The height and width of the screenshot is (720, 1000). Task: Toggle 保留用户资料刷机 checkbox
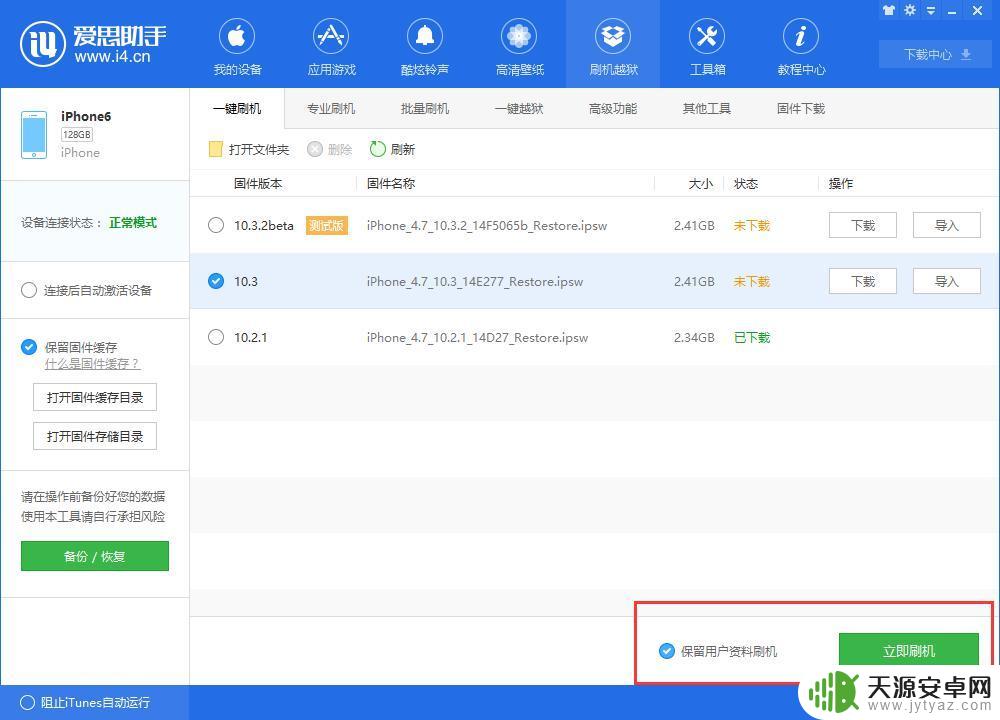666,651
